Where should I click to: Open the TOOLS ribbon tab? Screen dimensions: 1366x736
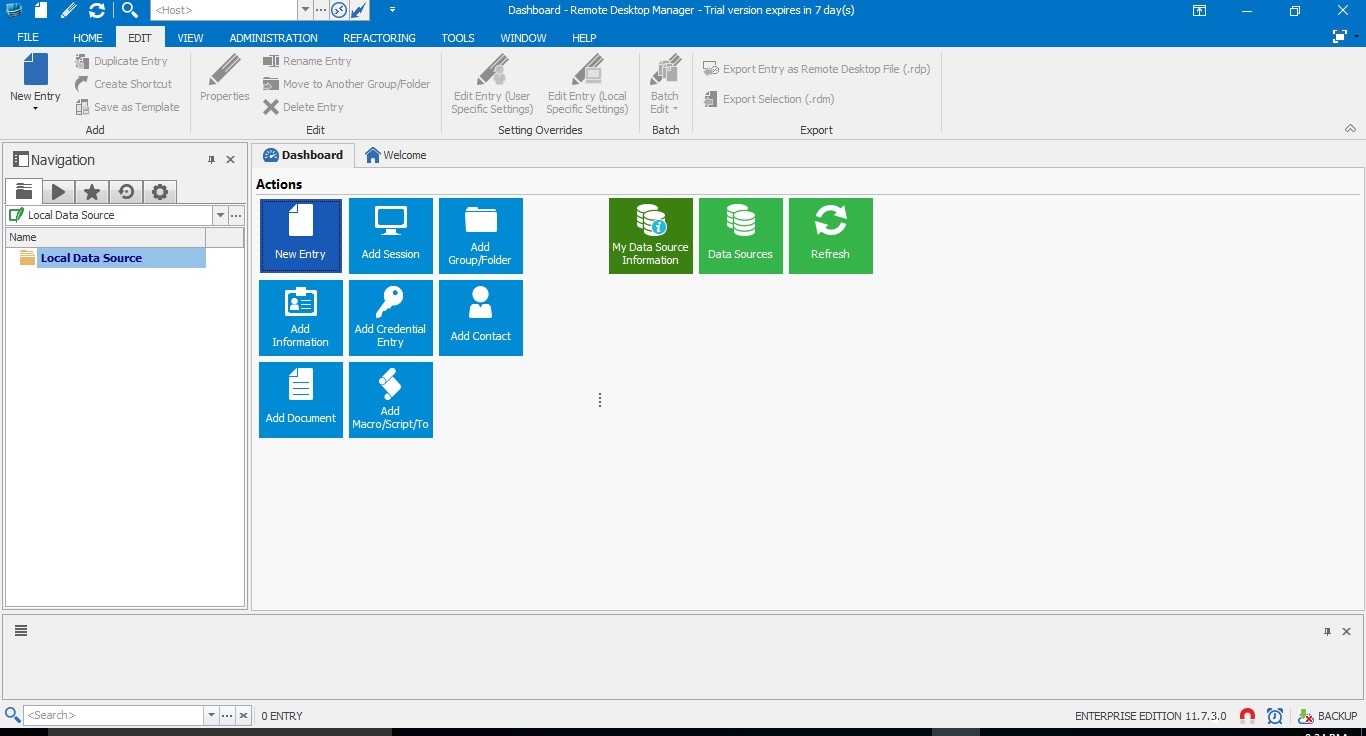458,38
